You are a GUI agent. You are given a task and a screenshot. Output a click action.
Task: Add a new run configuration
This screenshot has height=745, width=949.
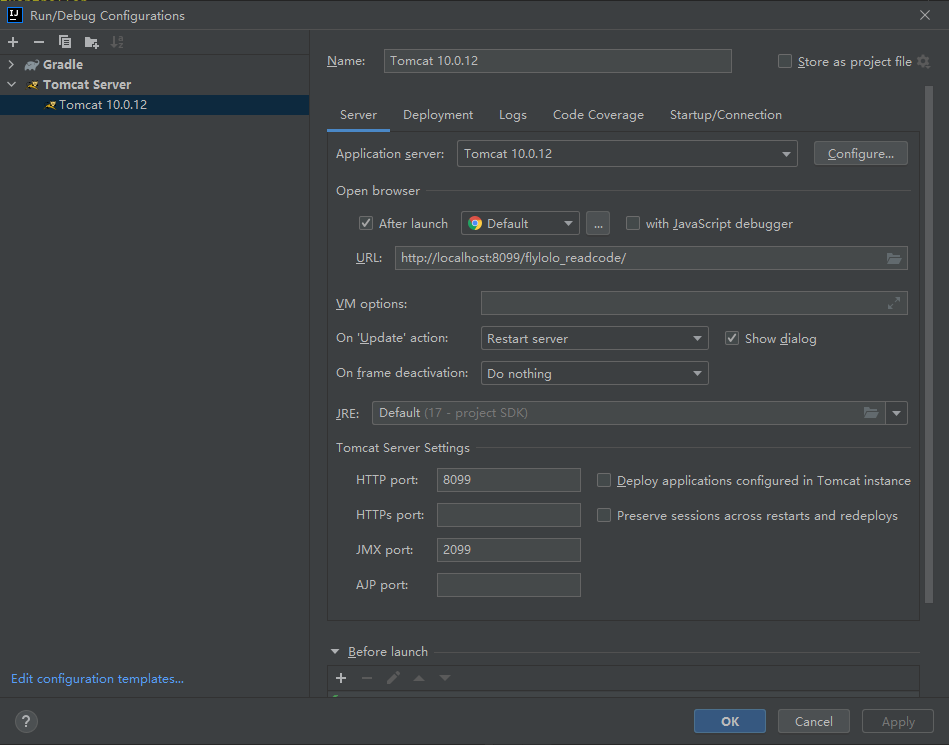(13, 42)
